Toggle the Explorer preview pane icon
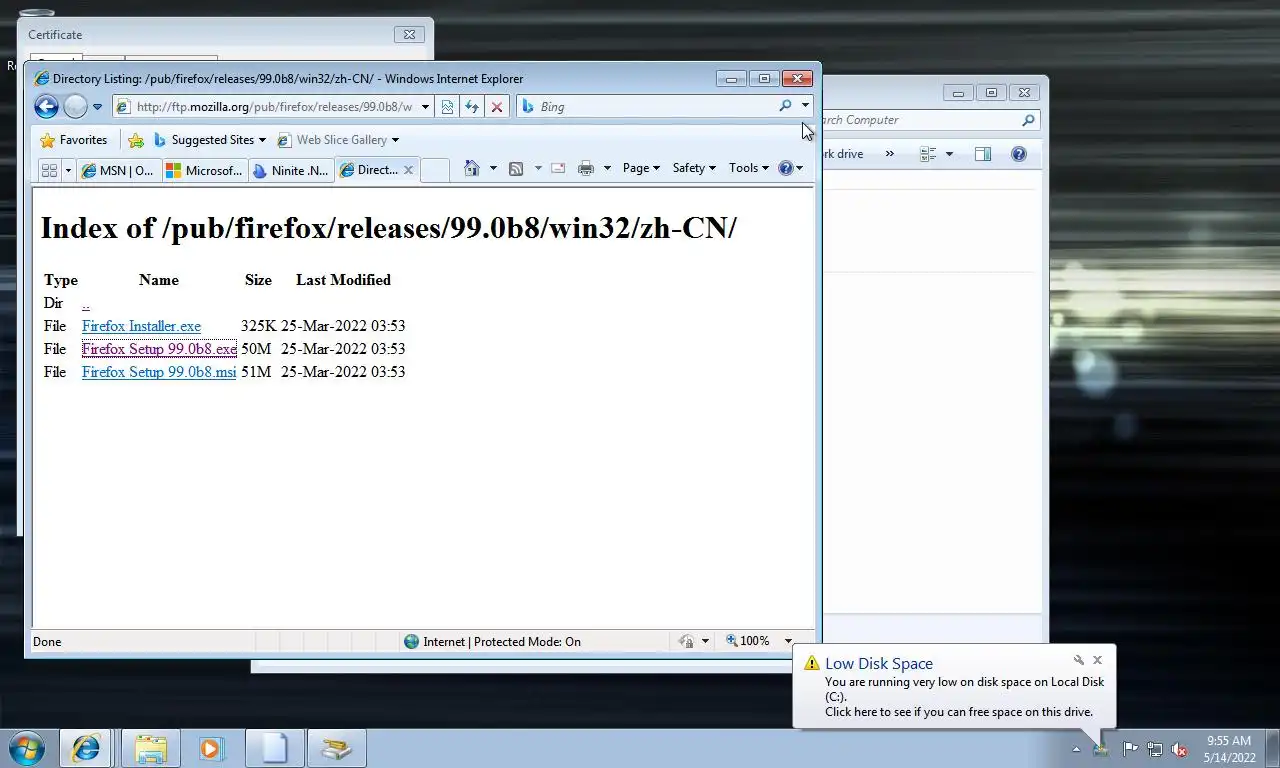The width and height of the screenshot is (1280, 768). point(982,154)
